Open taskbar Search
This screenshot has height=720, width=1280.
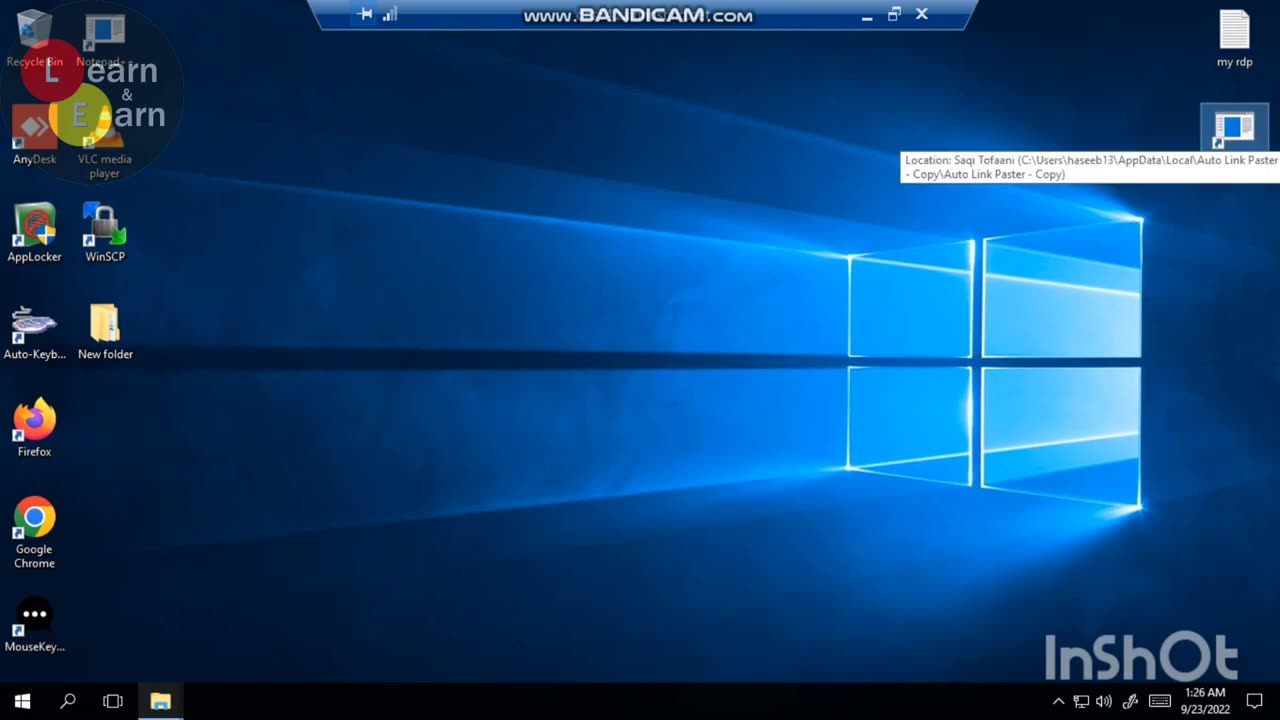tap(68, 701)
